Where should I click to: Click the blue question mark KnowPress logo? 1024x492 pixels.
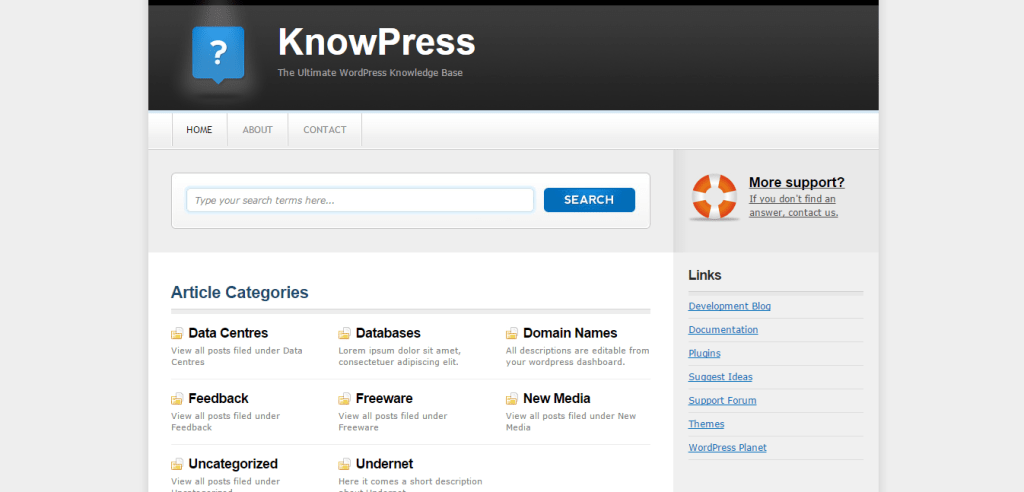[x=218, y=55]
